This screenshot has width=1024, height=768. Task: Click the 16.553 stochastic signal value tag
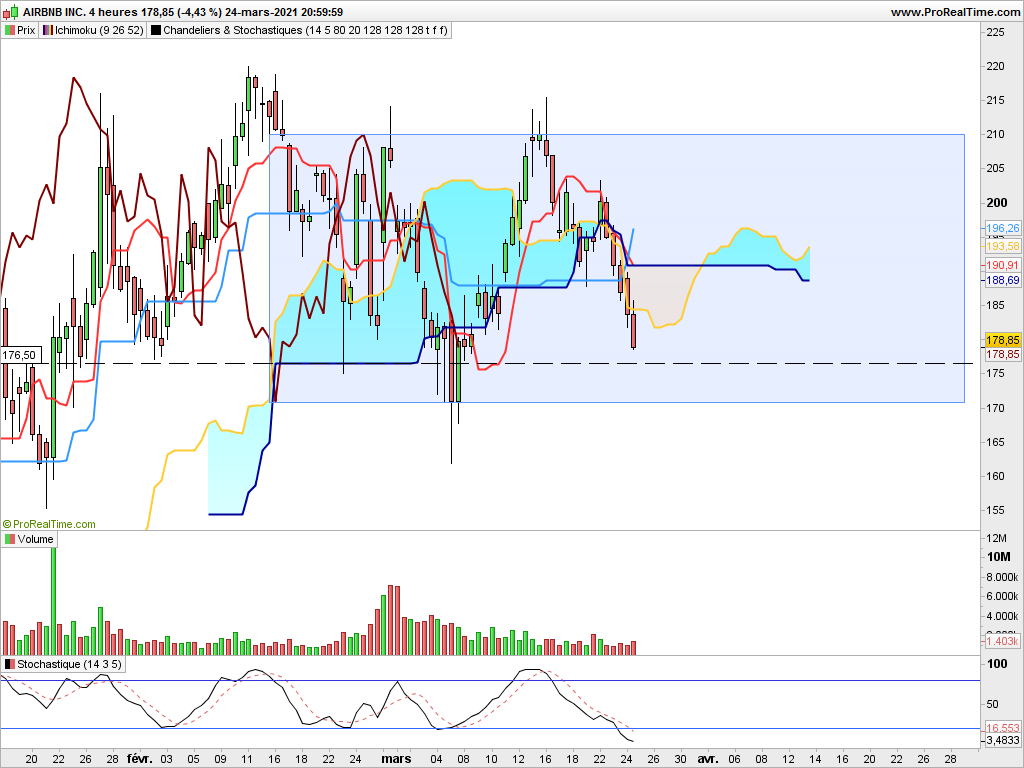point(1002,728)
